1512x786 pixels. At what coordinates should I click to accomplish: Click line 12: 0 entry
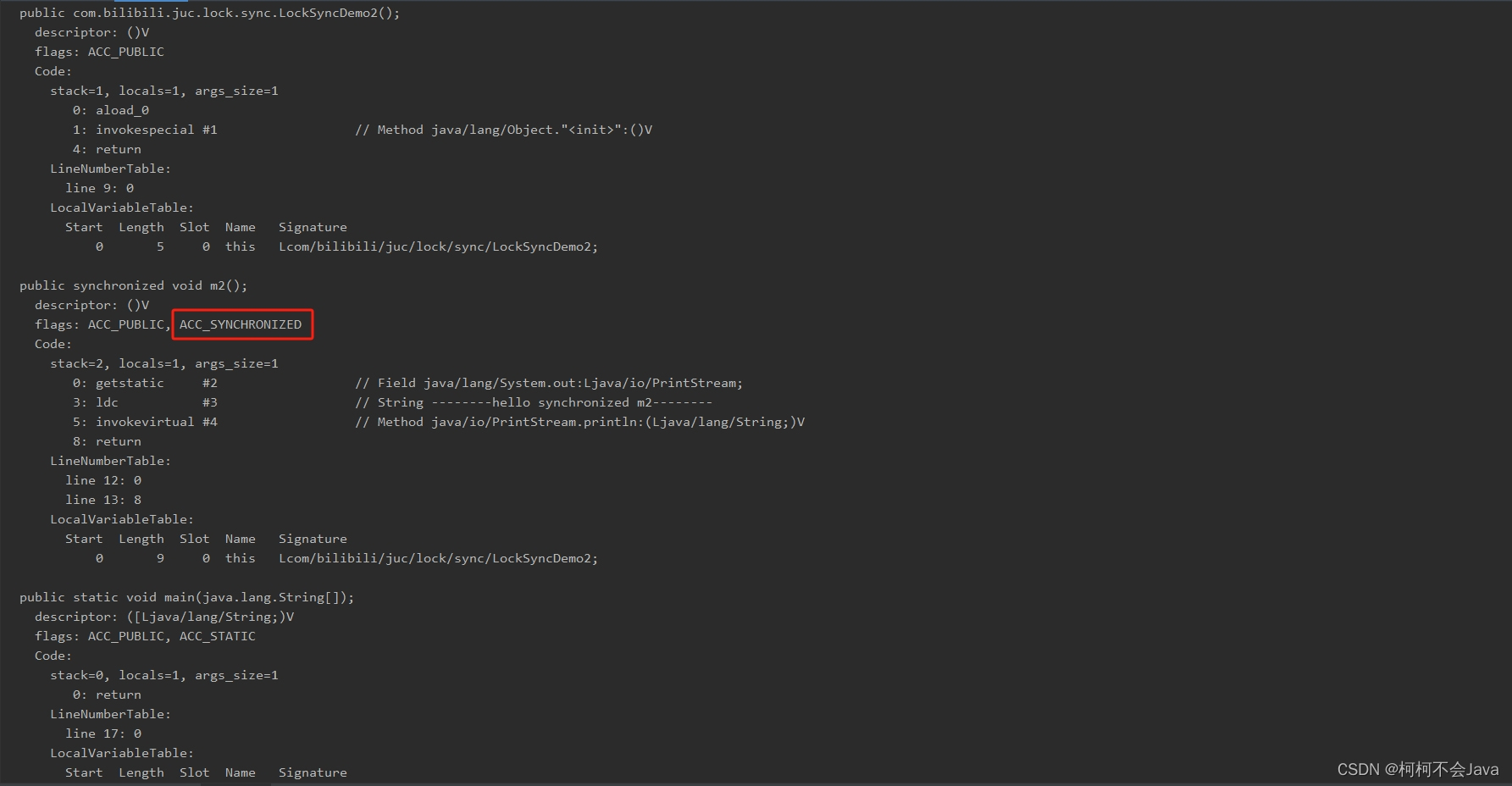(x=103, y=480)
